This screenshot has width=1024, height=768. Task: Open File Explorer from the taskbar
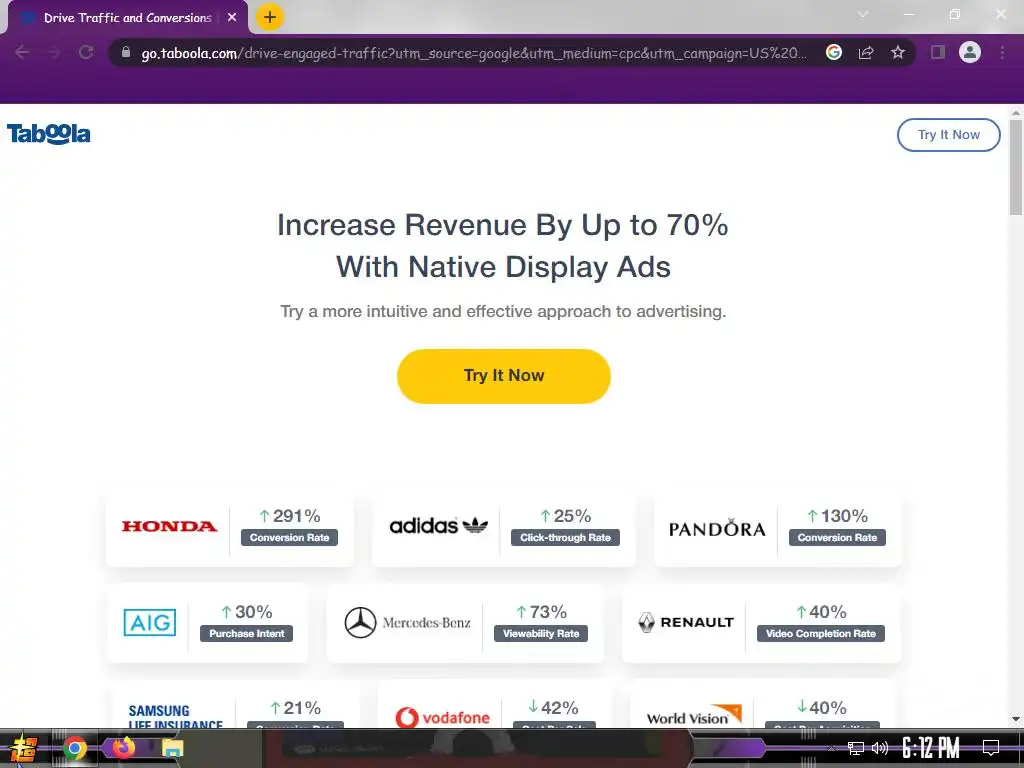click(x=172, y=748)
